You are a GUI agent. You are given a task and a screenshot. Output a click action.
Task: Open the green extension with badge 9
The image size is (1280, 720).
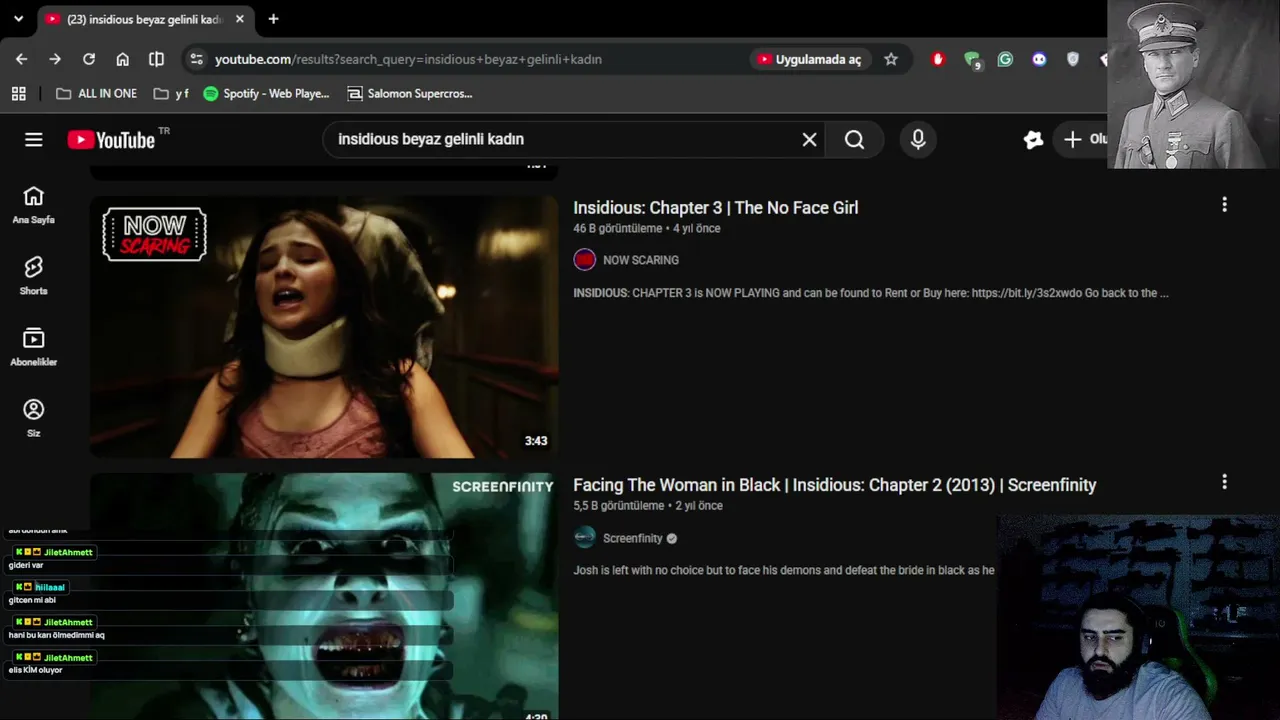[x=972, y=60]
